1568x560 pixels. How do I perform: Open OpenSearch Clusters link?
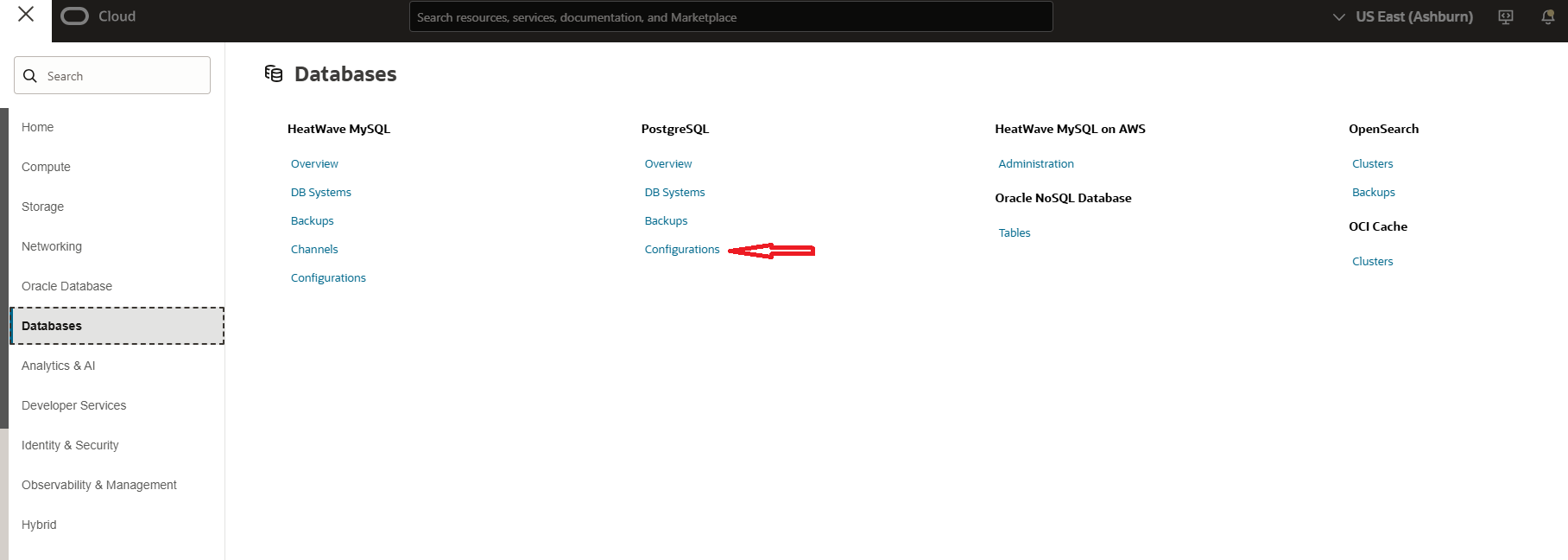pos(1372,163)
